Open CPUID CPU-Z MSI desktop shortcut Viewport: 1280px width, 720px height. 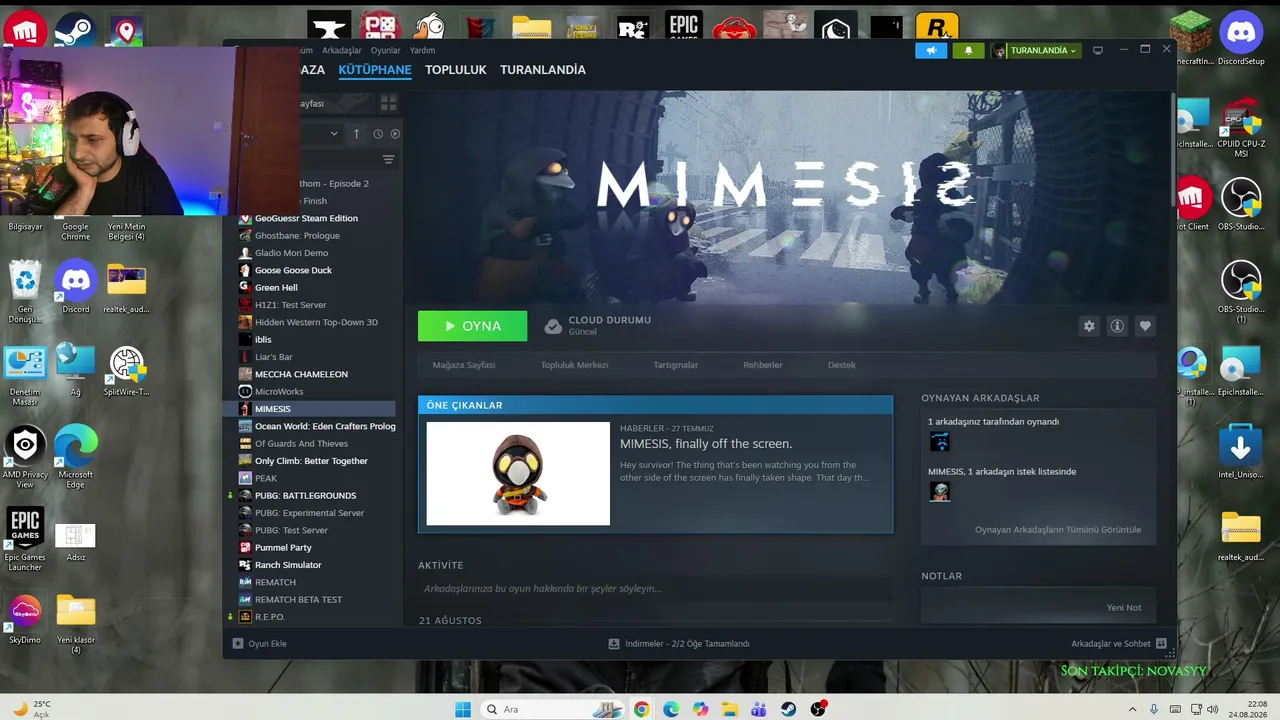(x=1241, y=128)
